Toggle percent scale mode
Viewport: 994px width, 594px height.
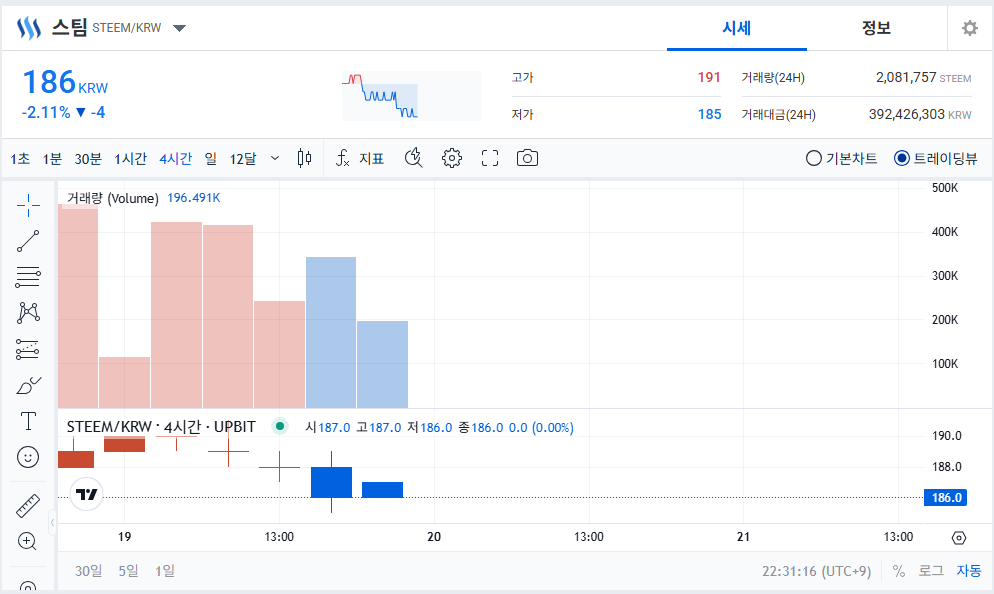pos(899,571)
